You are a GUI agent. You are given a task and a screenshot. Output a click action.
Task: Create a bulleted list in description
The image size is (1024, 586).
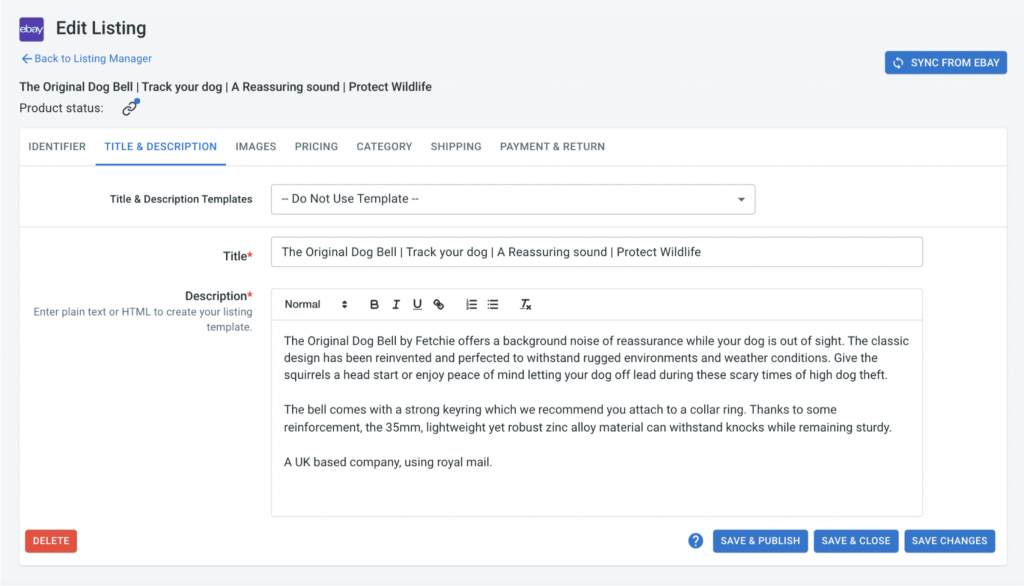click(493, 304)
